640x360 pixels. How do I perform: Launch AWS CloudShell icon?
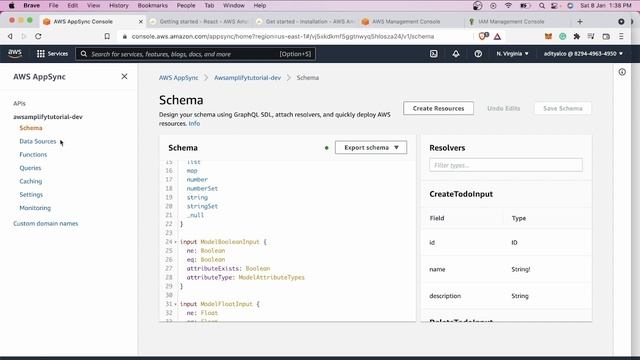click(433, 53)
